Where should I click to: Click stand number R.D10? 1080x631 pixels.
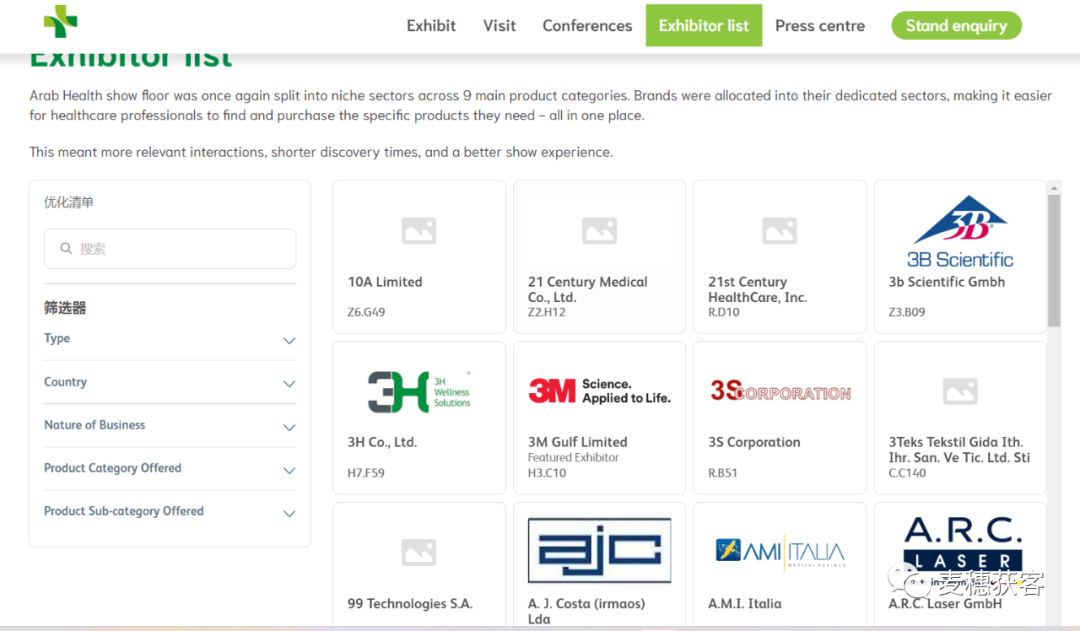724,312
